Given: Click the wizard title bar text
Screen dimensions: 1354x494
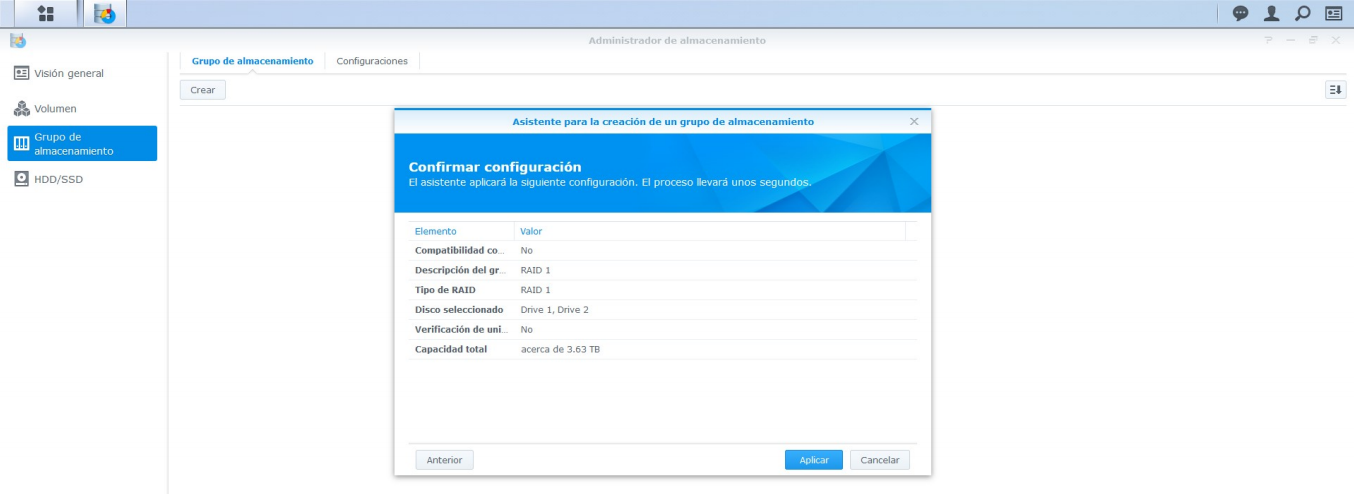Looking at the screenshot, I should coord(663,121).
